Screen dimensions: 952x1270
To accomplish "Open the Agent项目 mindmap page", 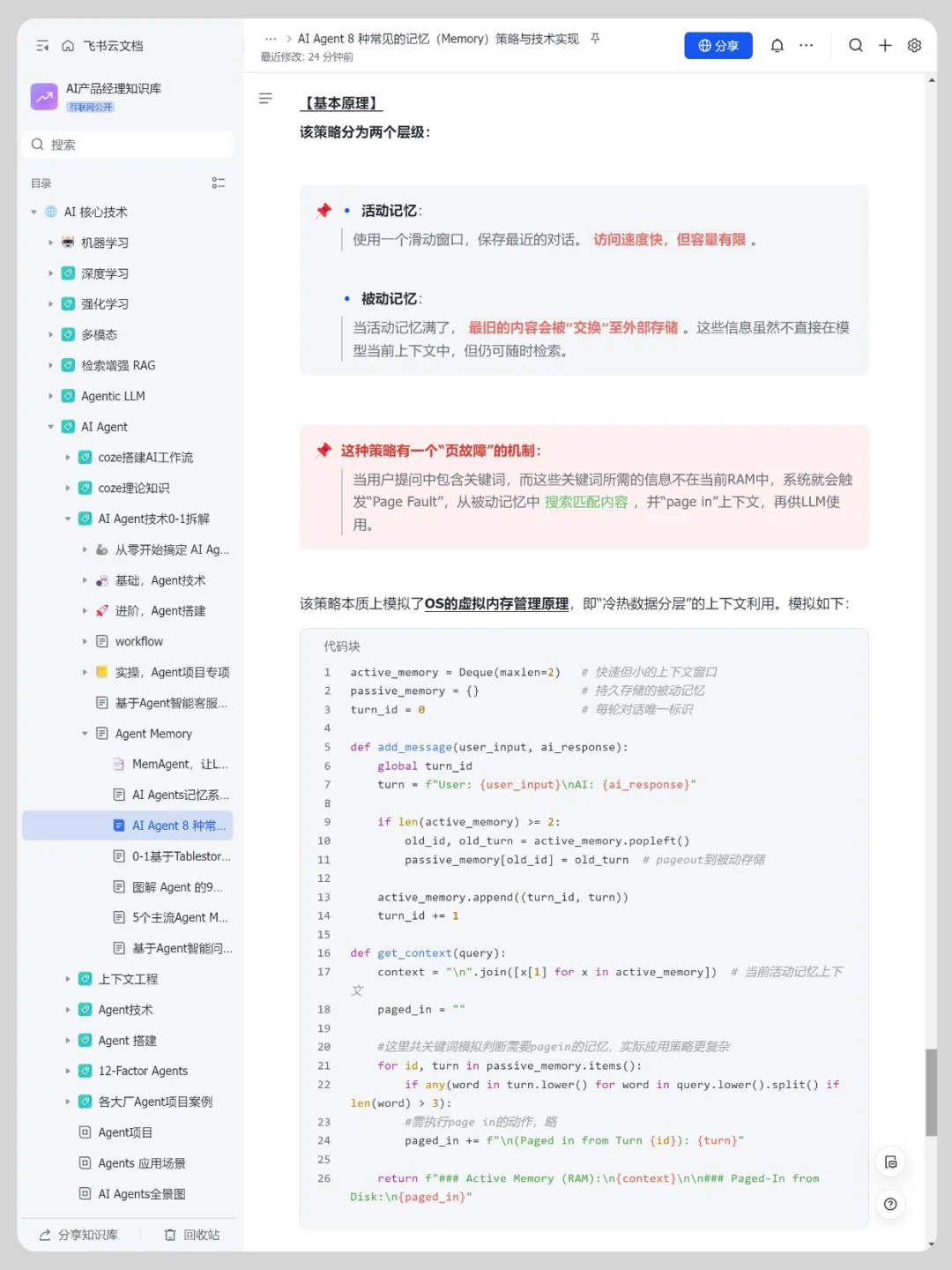I will [x=124, y=1133].
